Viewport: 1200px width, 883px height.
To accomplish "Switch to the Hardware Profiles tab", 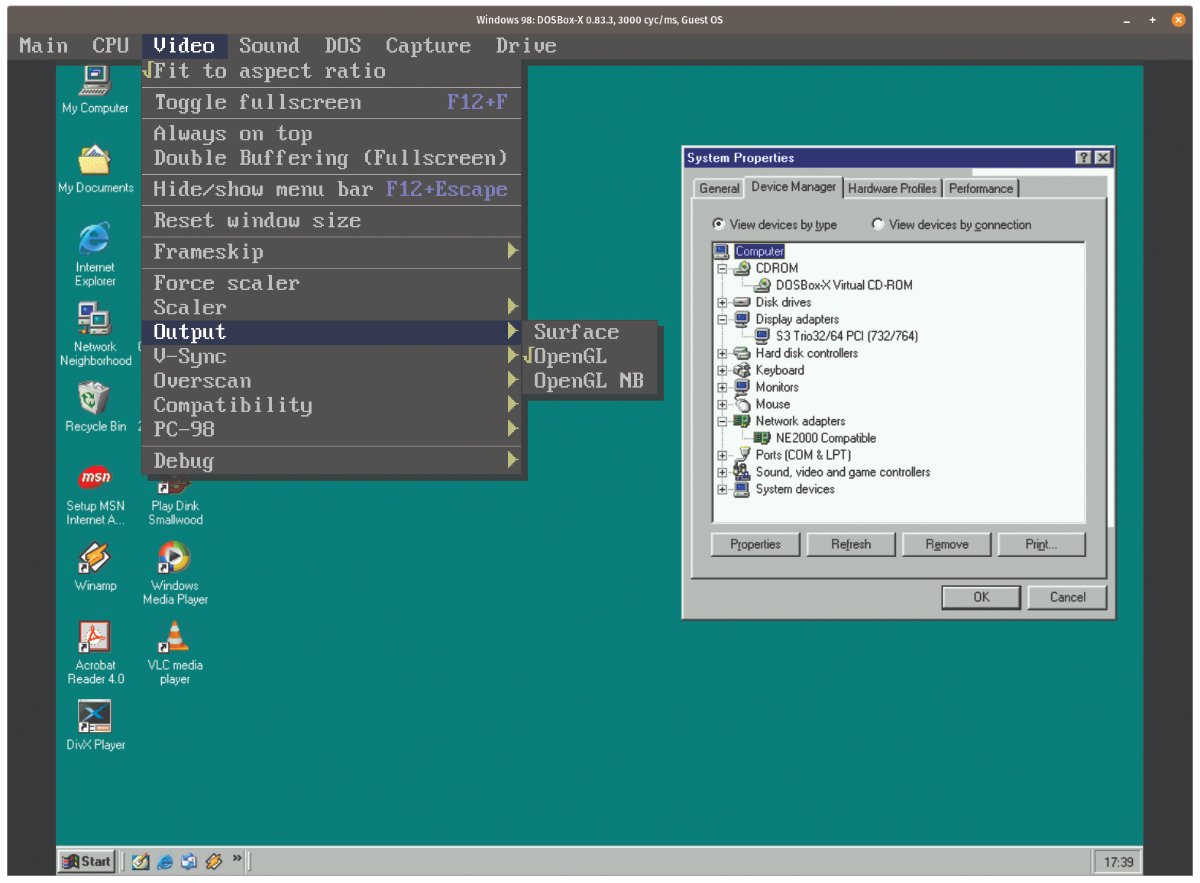I will click(892, 189).
